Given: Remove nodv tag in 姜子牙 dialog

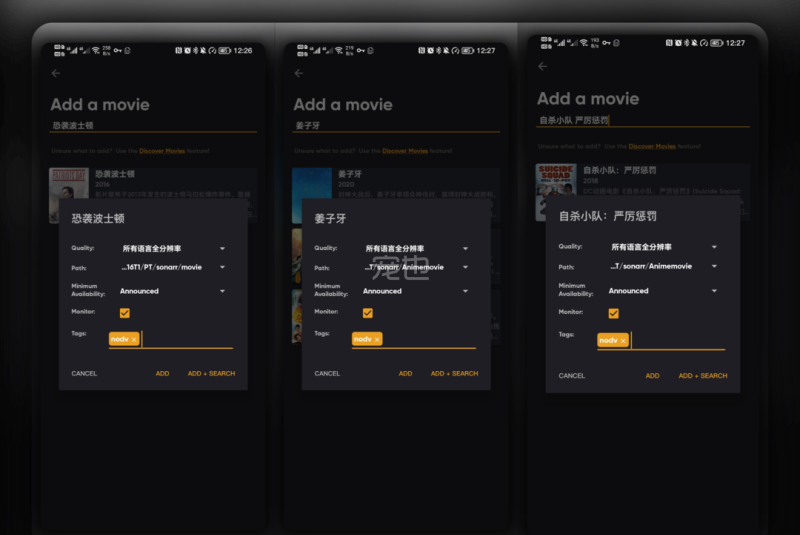Looking at the screenshot, I should point(377,340).
